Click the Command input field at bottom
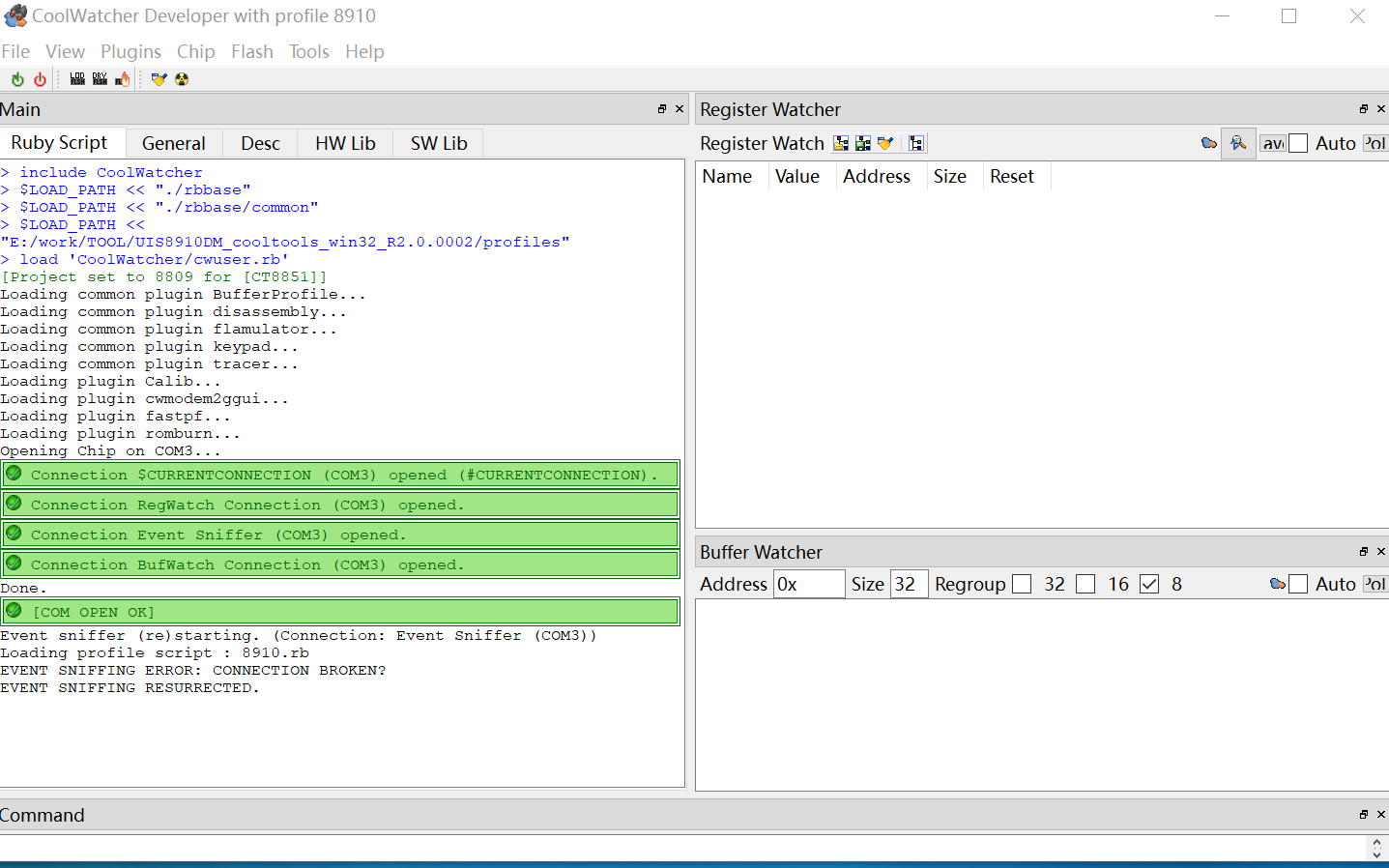The width and height of the screenshot is (1389, 868). 677,847
